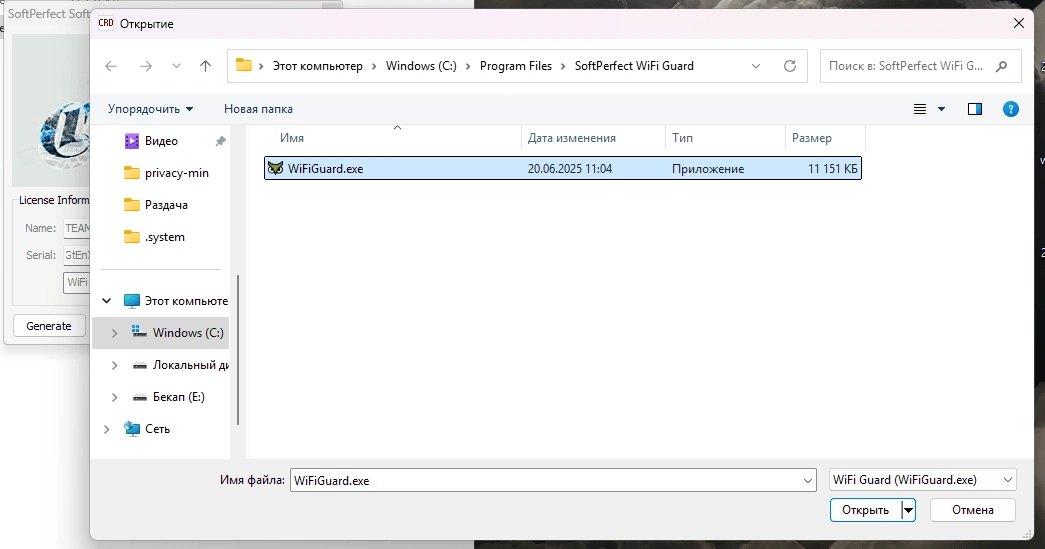Toggle the preview pane icon
This screenshot has width=1045, height=549.
coord(975,109)
